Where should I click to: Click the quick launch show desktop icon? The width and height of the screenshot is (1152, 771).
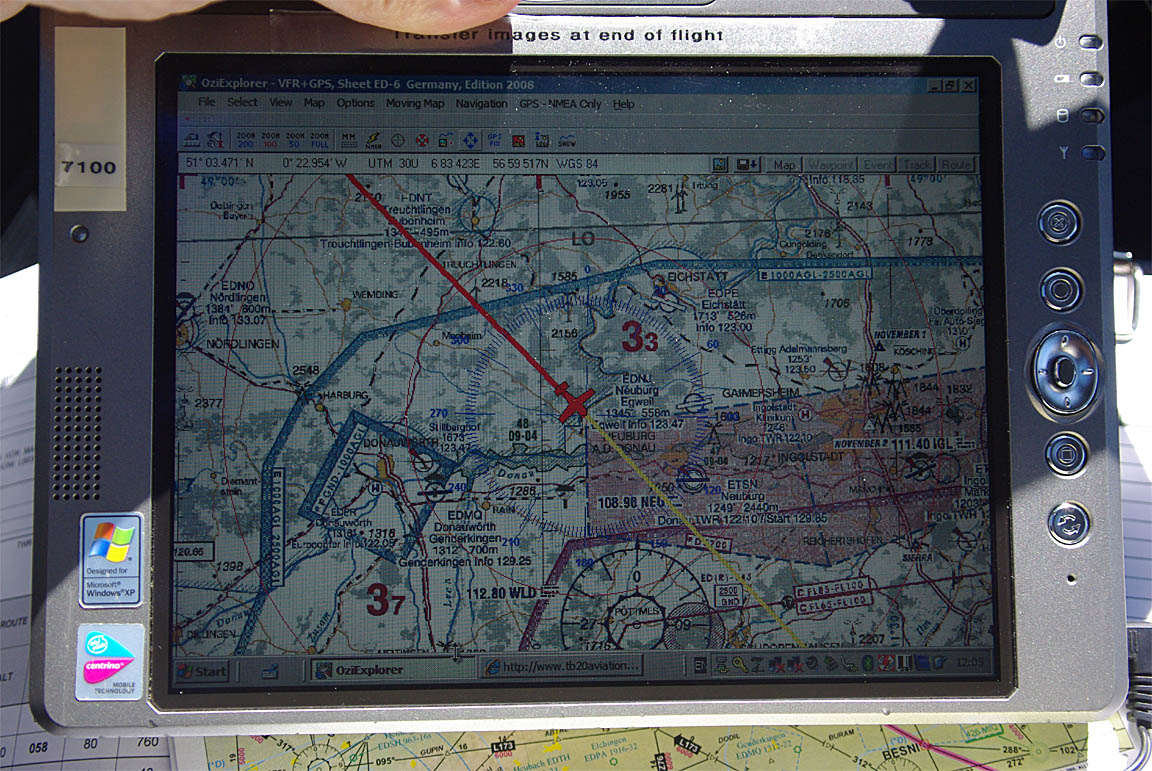pos(270,670)
